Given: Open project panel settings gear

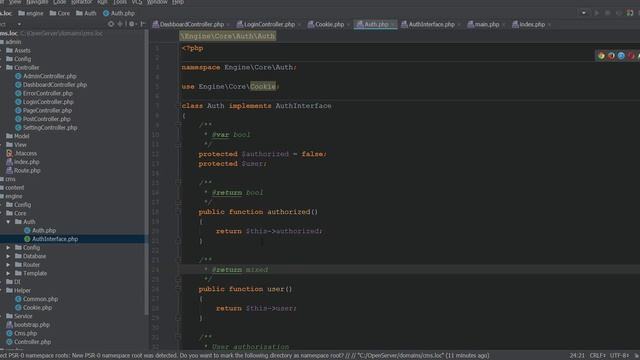Looking at the screenshot, I should (x=131, y=24).
